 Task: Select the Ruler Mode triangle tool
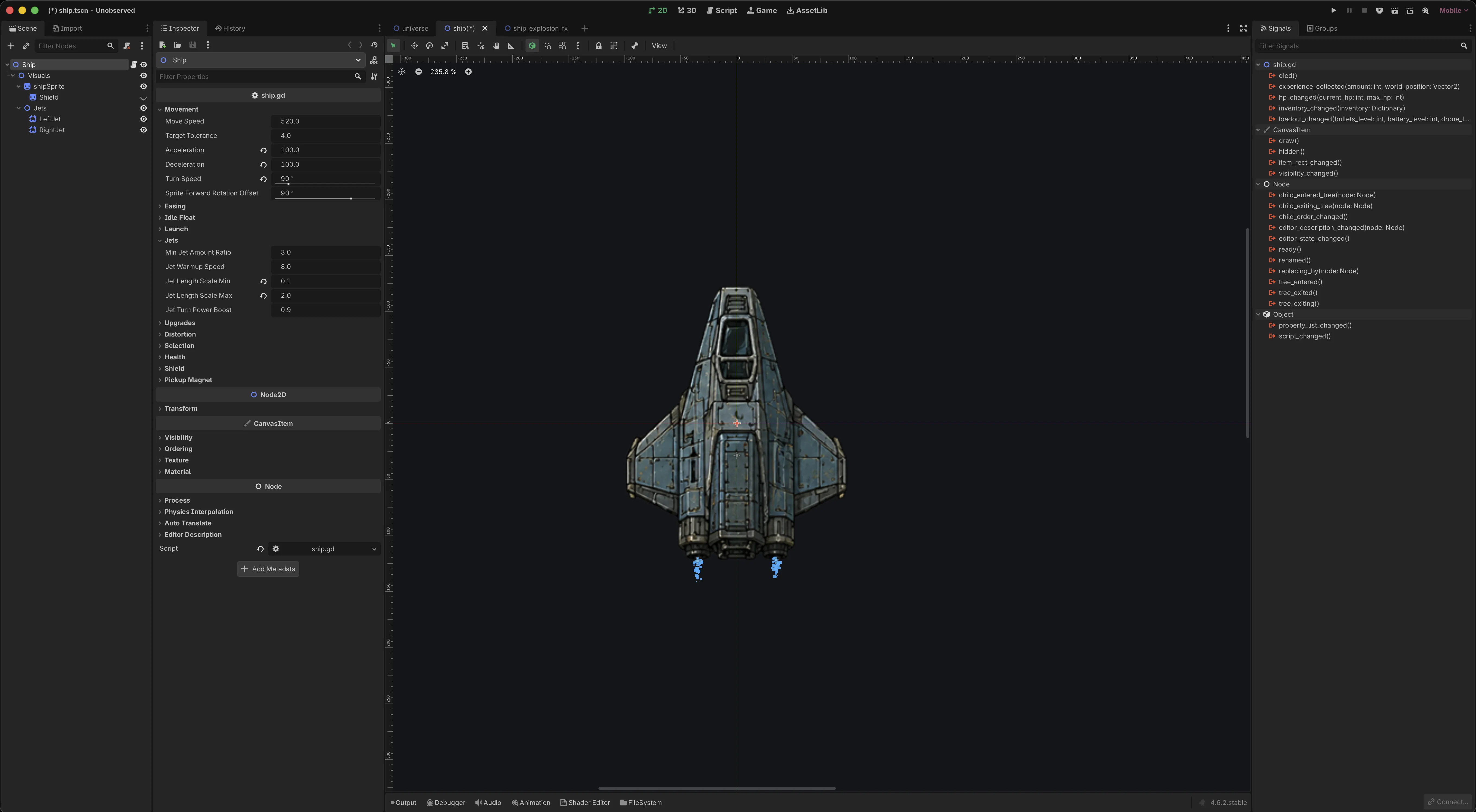[x=511, y=46]
